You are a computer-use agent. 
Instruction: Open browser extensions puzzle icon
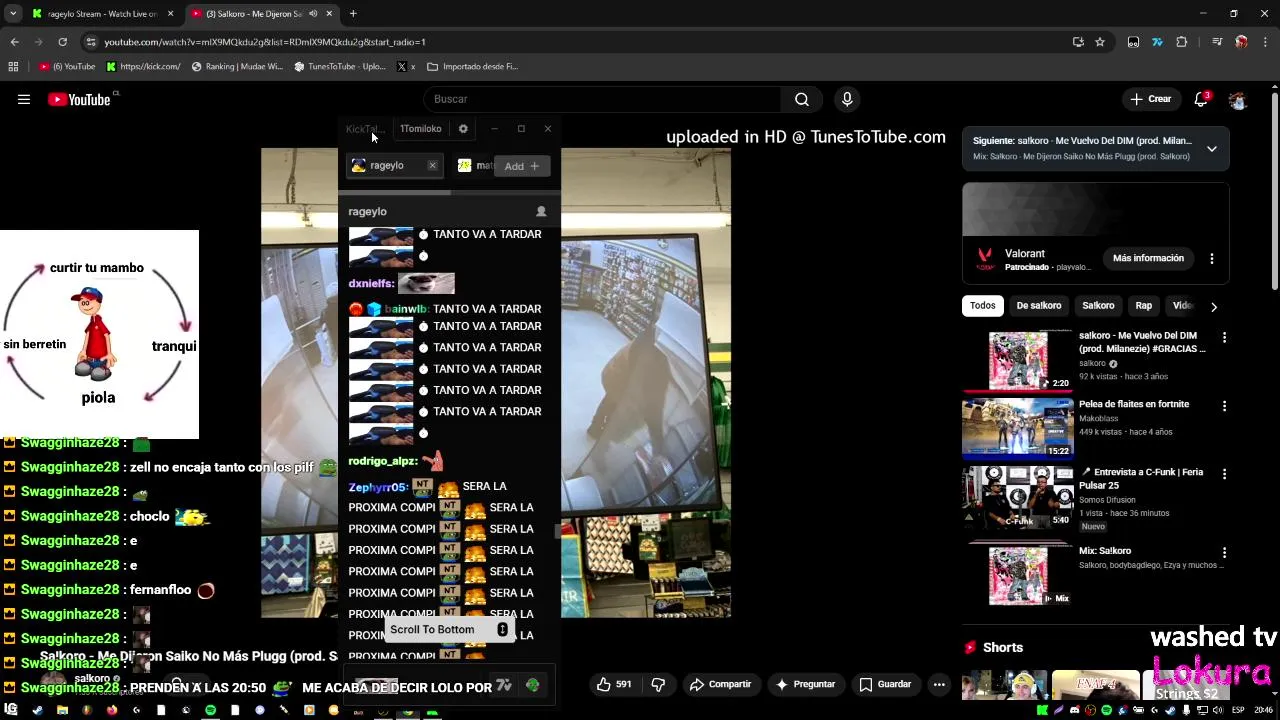1182,42
